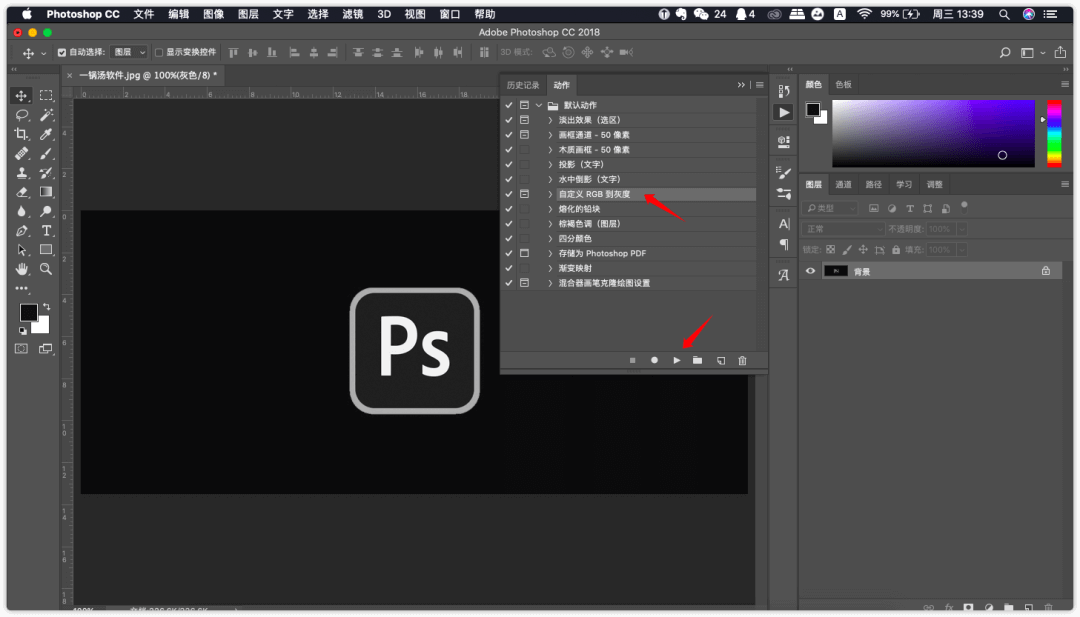
Task: Click the share icon in options bar
Action: click(1060, 52)
